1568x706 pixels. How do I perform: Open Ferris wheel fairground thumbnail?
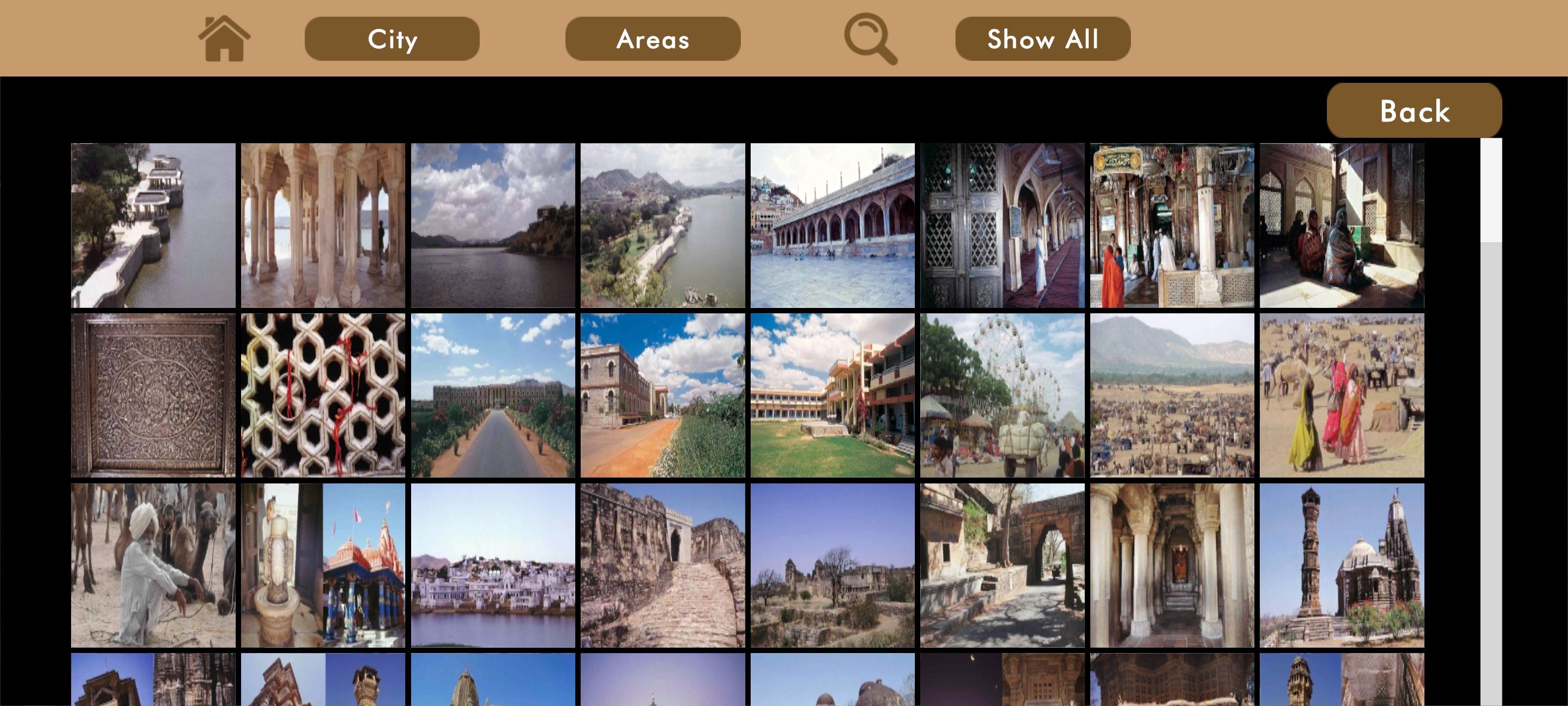(x=1003, y=395)
